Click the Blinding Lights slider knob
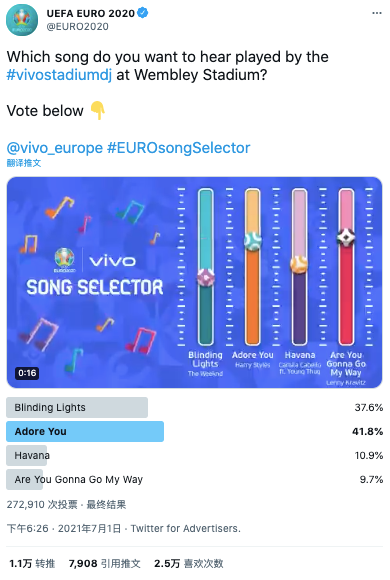The width and height of the screenshot is (390, 580). (206, 277)
